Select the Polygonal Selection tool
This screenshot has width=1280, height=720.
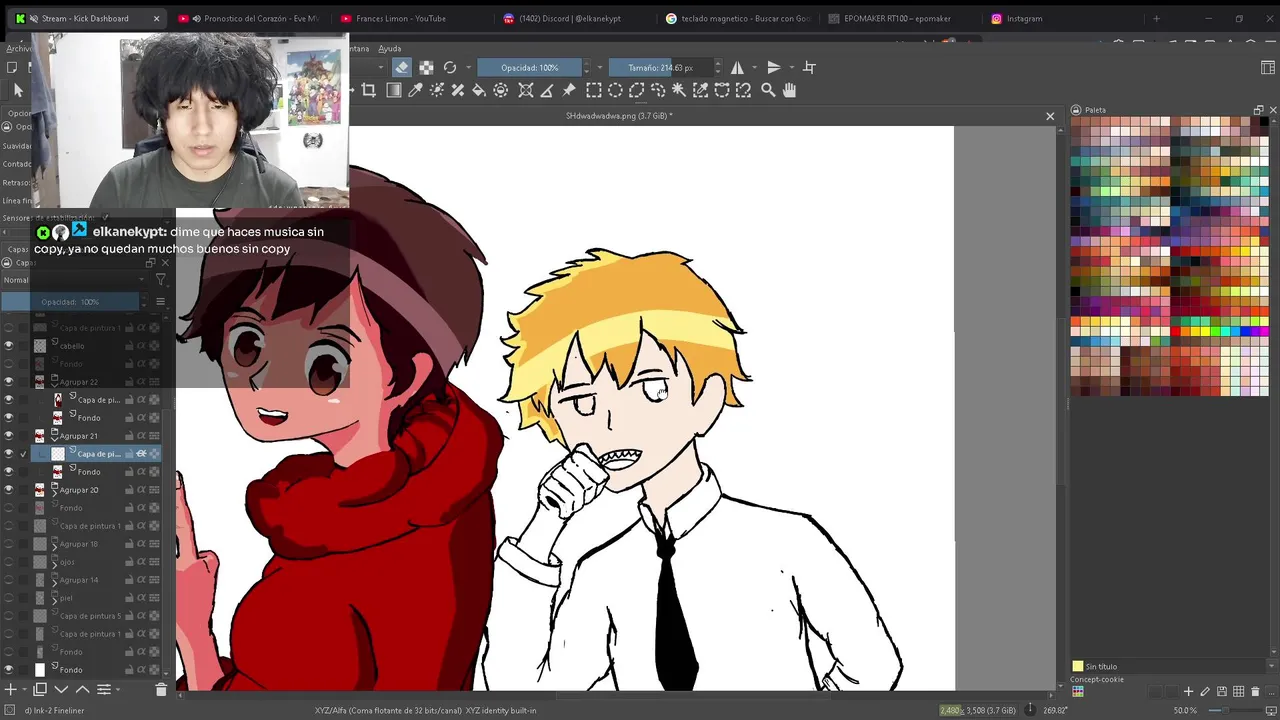(x=636, y=90)
